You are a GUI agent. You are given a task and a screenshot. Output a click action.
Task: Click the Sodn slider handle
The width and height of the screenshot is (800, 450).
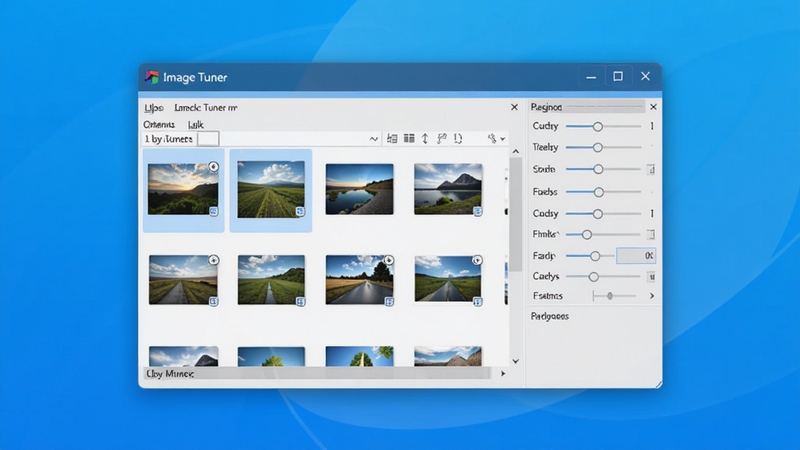pyautogui.click(x=598, y=169)
